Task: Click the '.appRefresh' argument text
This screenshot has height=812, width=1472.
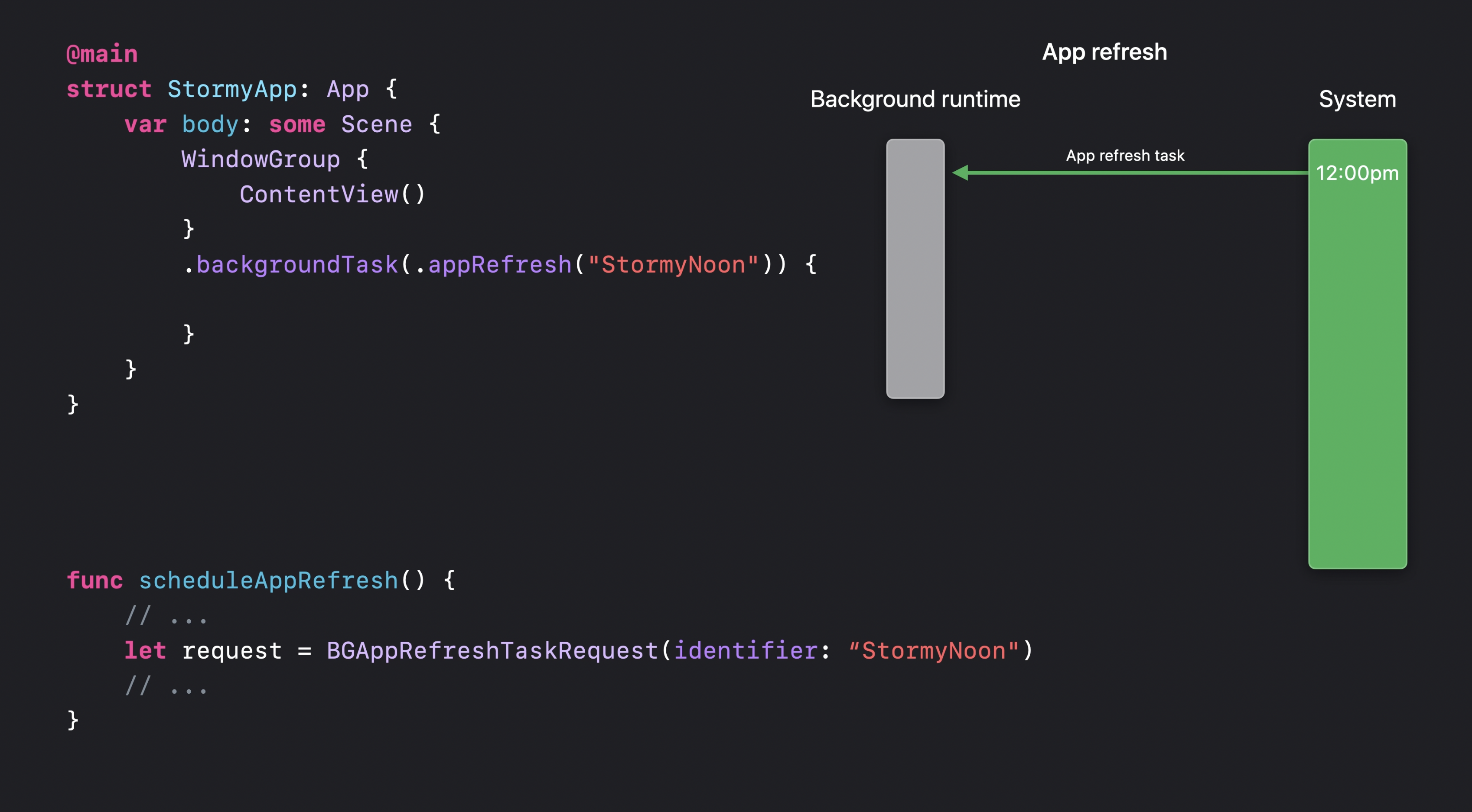Action: pos(493,265)
